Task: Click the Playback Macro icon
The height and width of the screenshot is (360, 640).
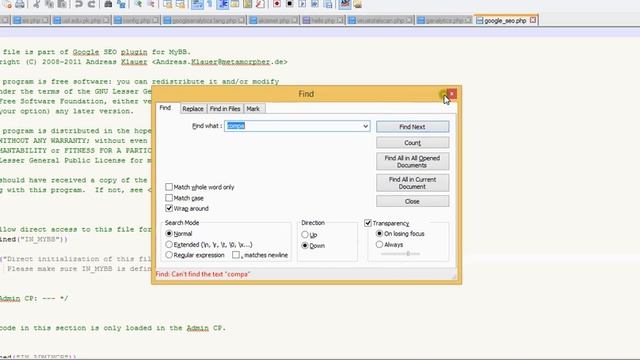Action: 302,4
